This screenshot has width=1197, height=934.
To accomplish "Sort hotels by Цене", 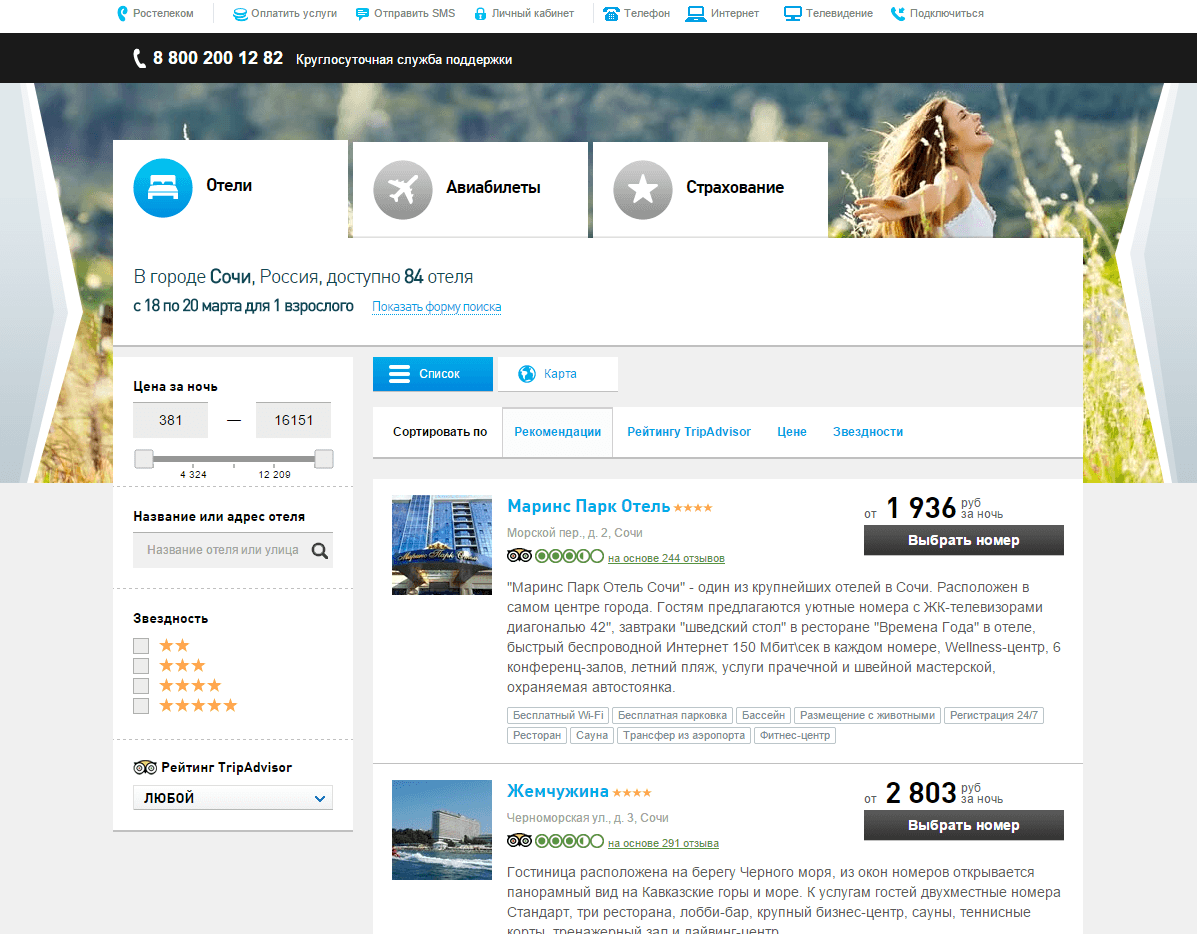I will pyautogui.click(x=792, y=432).
